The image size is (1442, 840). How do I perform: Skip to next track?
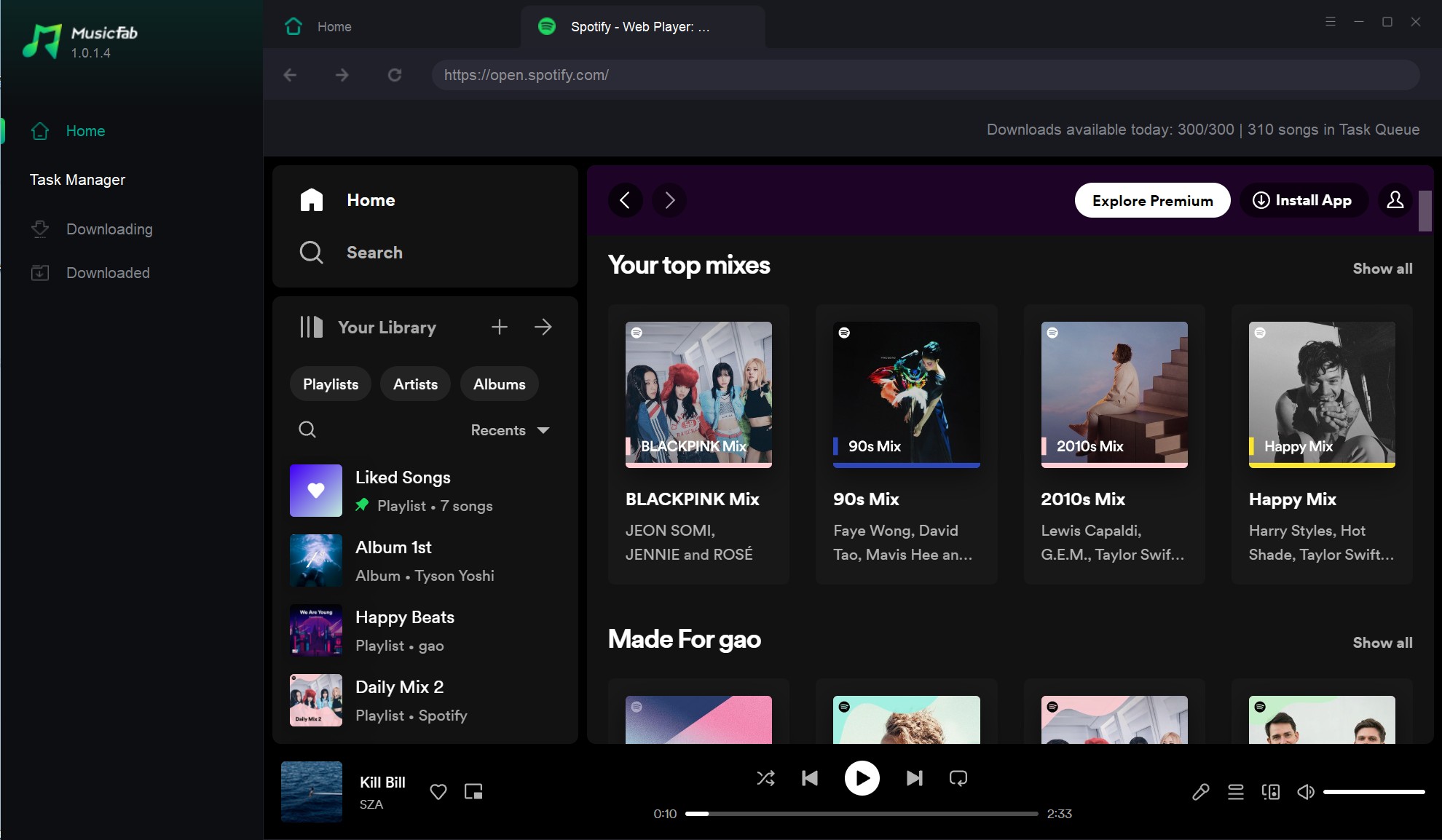point(914,778)
